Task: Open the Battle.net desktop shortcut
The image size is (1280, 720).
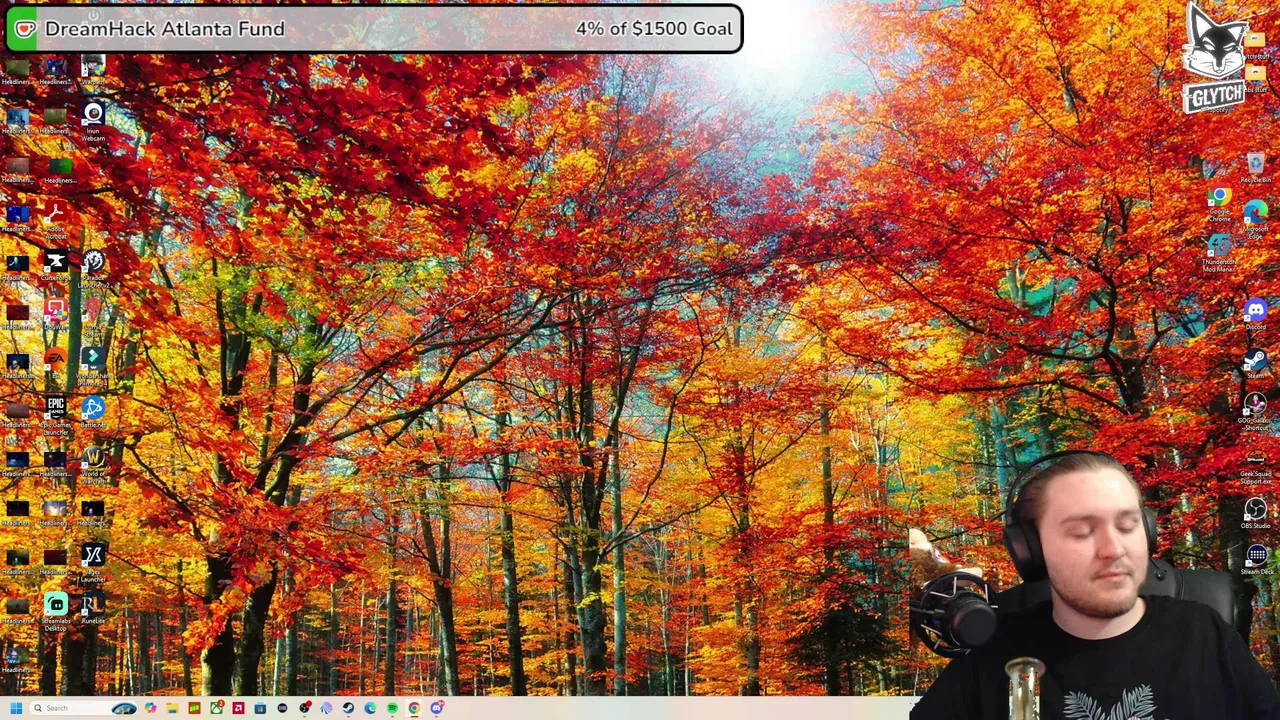Action: (93, 412)
